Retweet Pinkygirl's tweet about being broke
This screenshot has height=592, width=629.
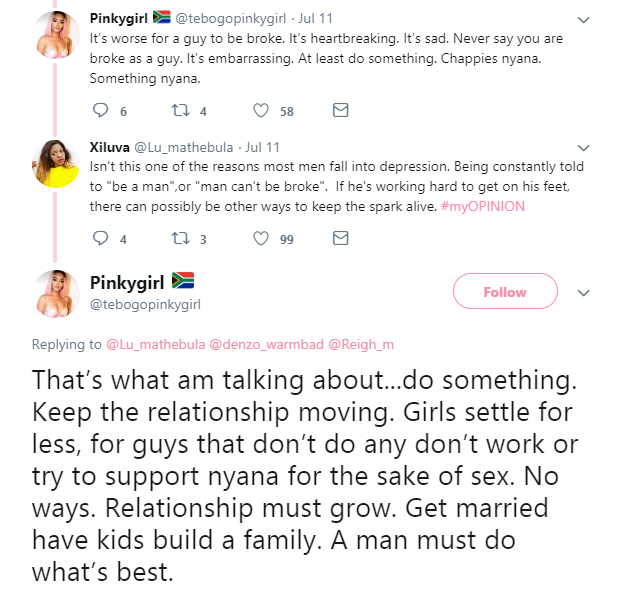(180, 110)
